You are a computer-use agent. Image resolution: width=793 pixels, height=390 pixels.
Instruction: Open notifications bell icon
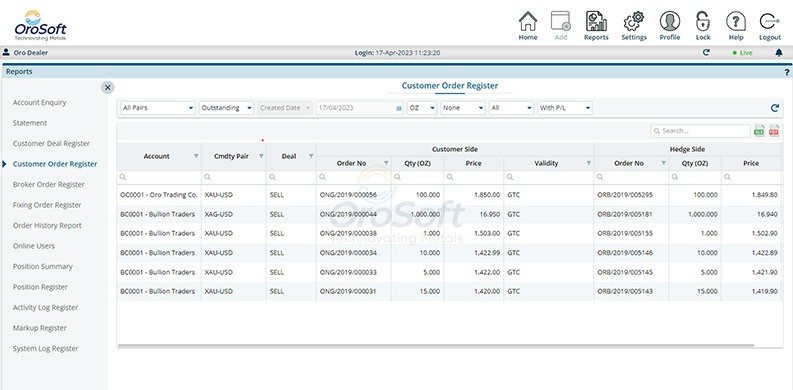point(779,53)
